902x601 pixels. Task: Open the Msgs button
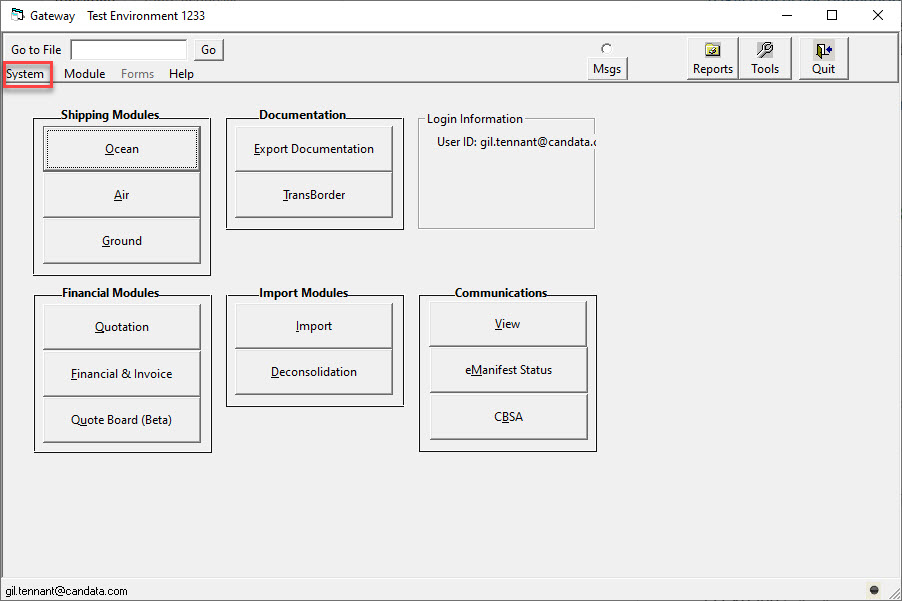[x=607, y=69]
